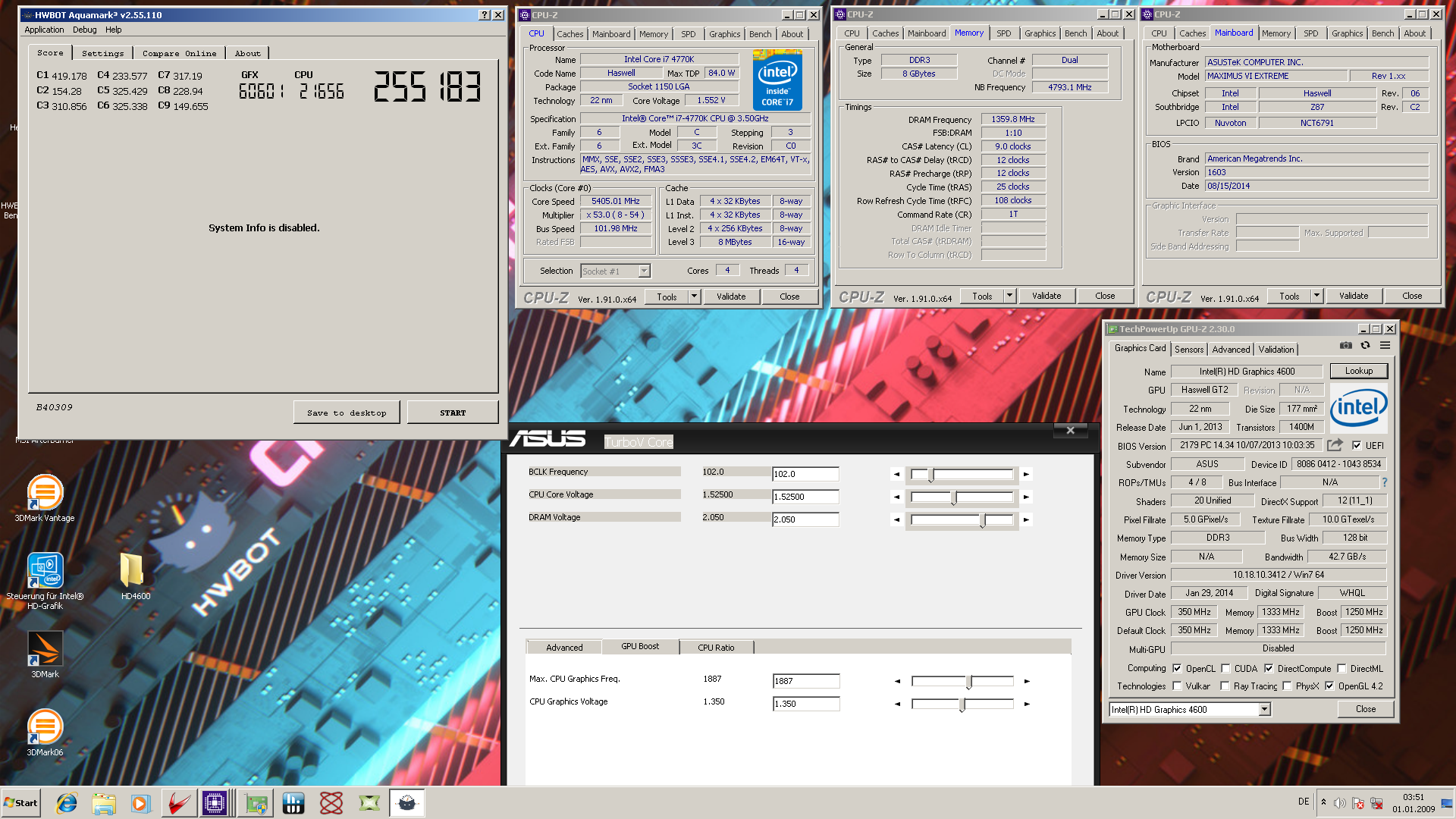Toggle UEFI checkbox in GPU-Z
Image resolution: width=1456 pixels, height=819 pixels.
click(1357, 445)
